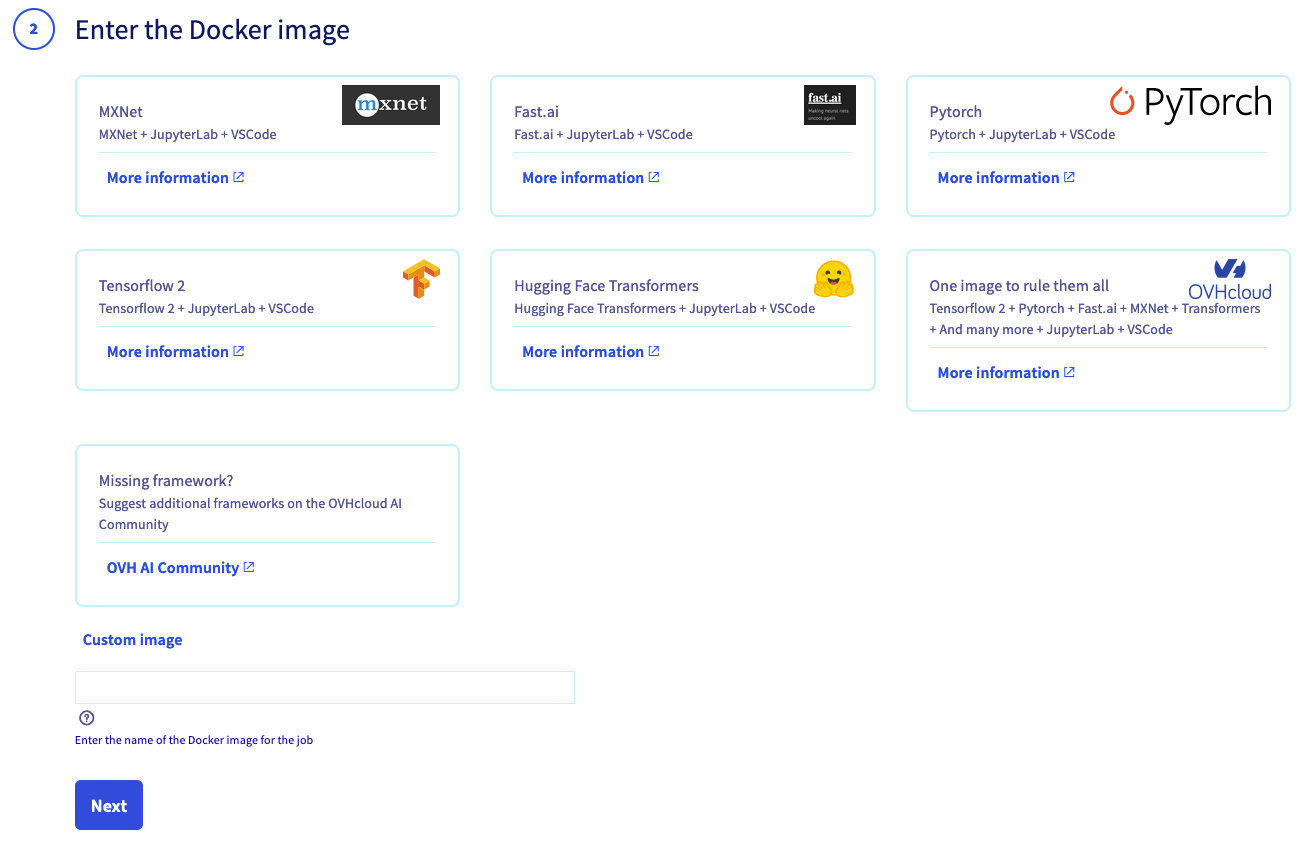The width and height of the screenshot is (1315, 841).
Task: Open More information for MXNet
Action: [x=175, y=178]
